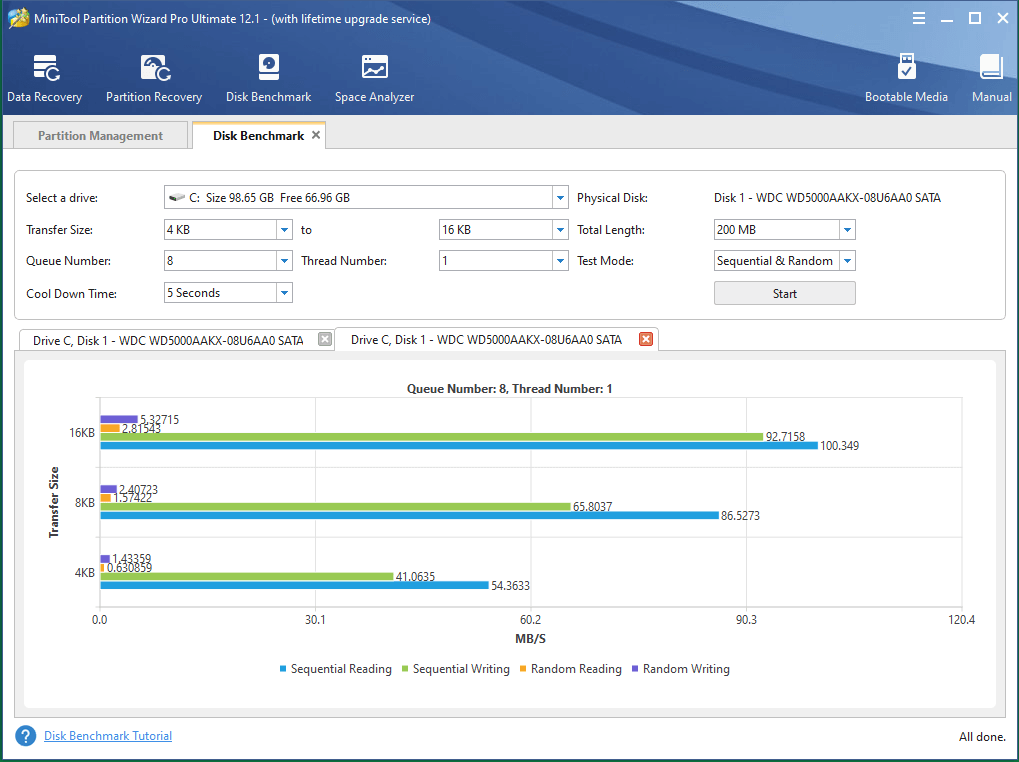Expand the Thread Number dropdown
1019x762 pixels.
[x=560, y=260]
